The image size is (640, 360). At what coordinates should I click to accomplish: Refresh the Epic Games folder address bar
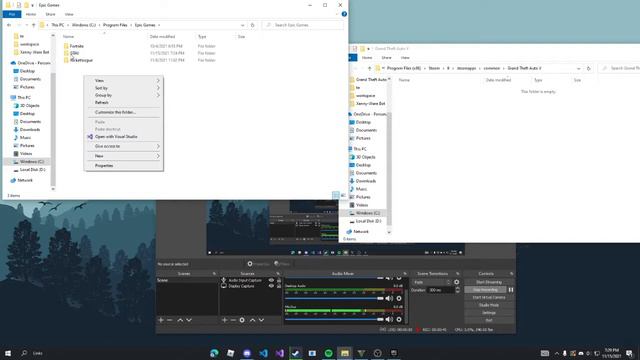point(253,25)
